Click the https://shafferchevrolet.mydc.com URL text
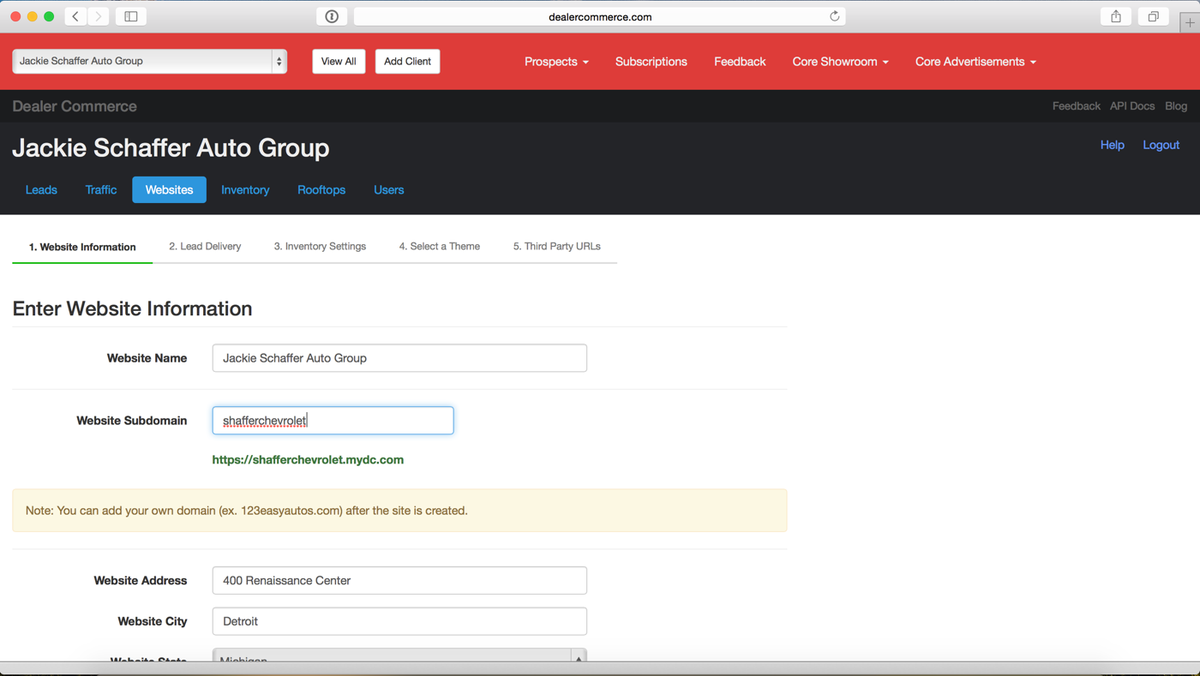Screen dimensions: 1200x676 (308, 460)
